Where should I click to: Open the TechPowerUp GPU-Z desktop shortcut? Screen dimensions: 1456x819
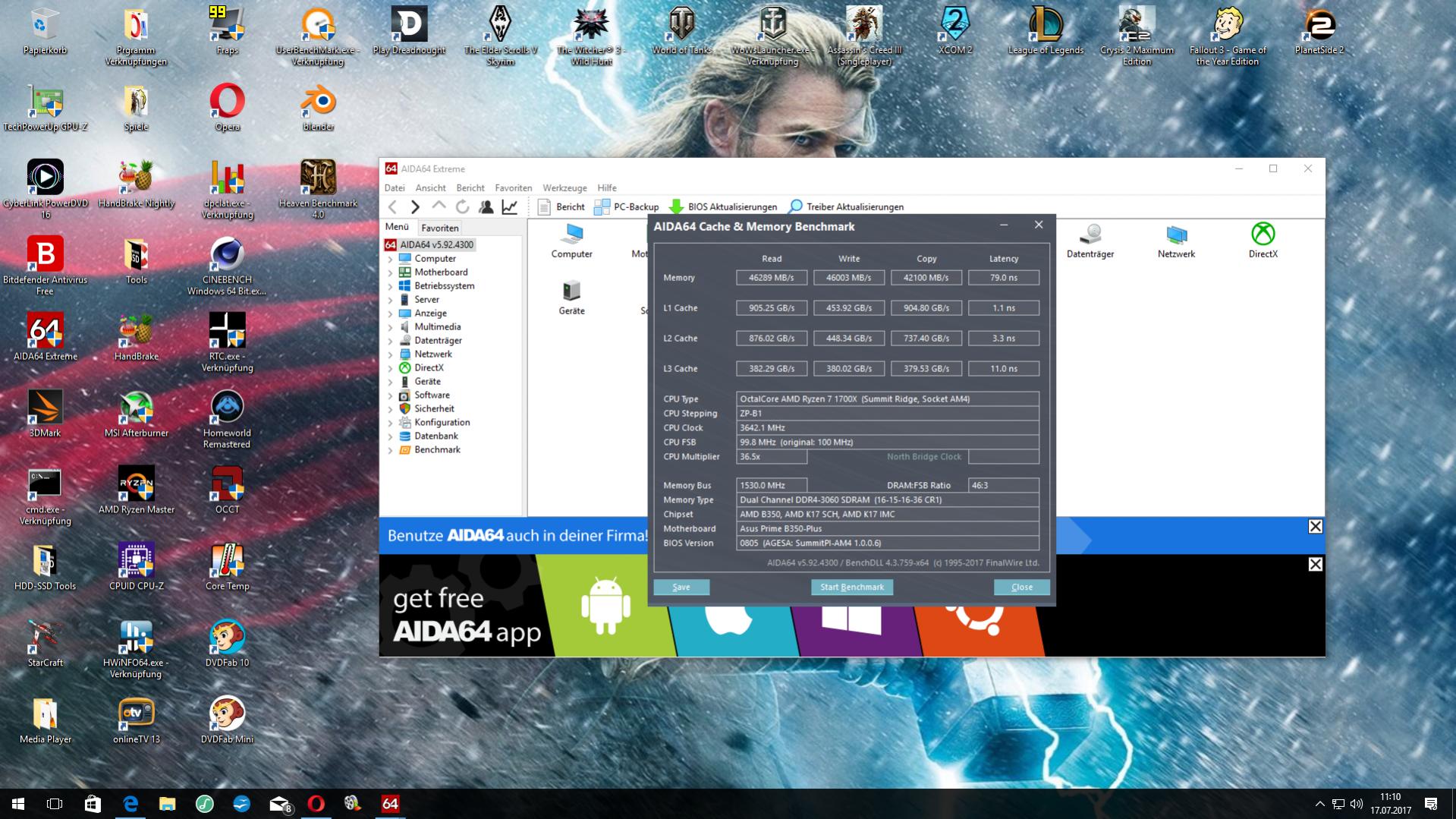coord(46,107)
